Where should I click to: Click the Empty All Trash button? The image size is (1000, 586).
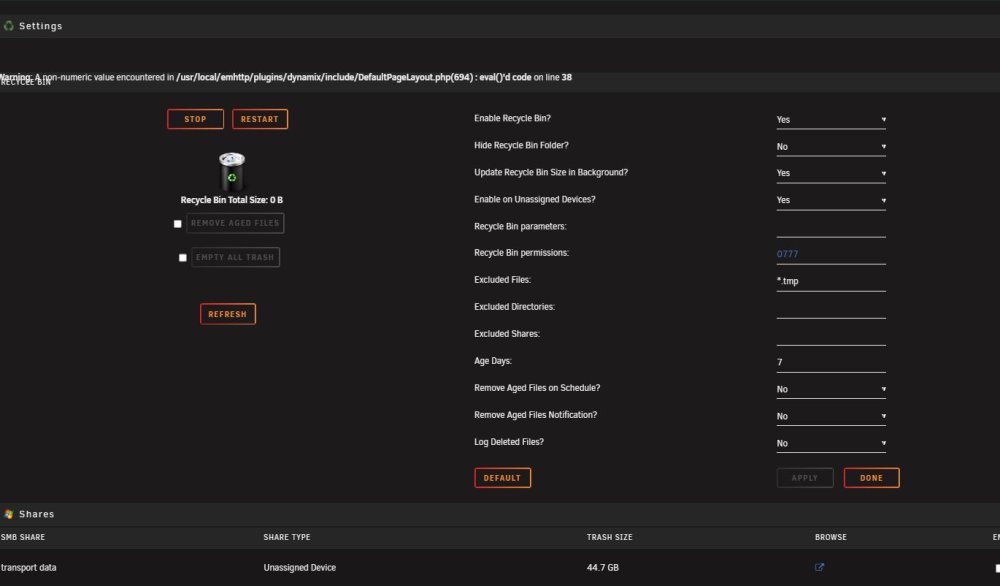tap(235, 257)
